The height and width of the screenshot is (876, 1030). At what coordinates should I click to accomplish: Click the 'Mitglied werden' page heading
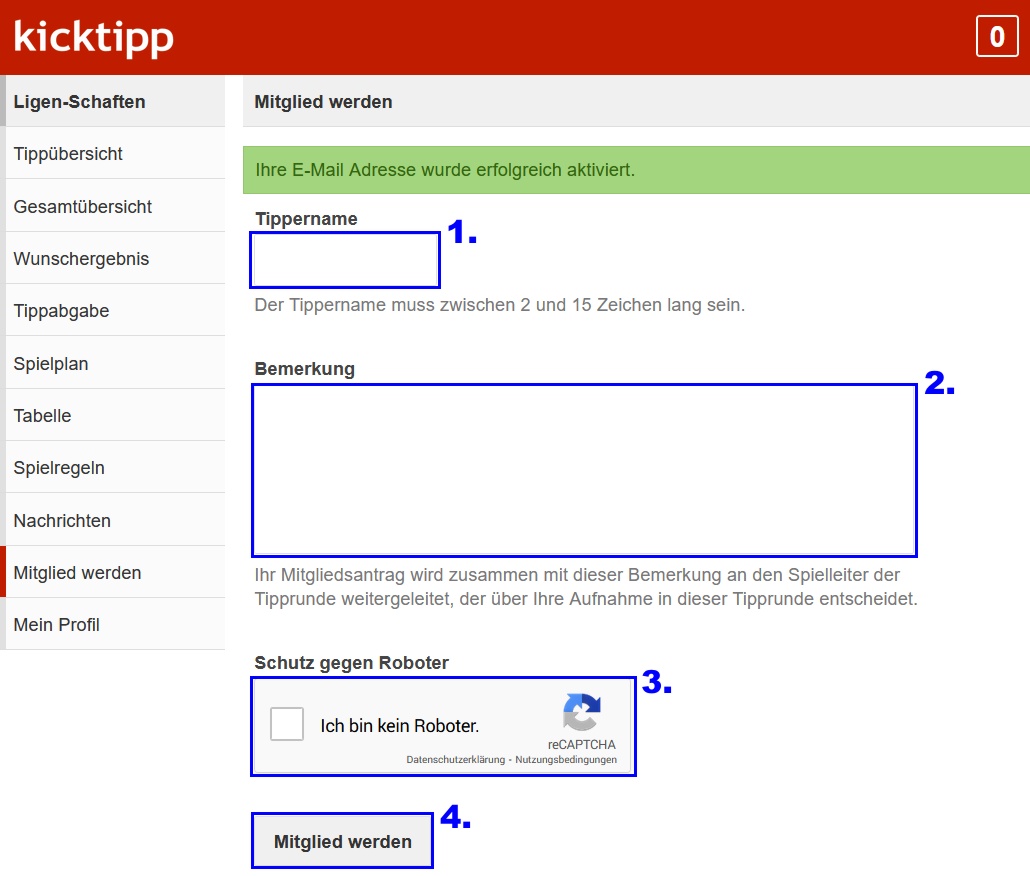click(323, 102)
